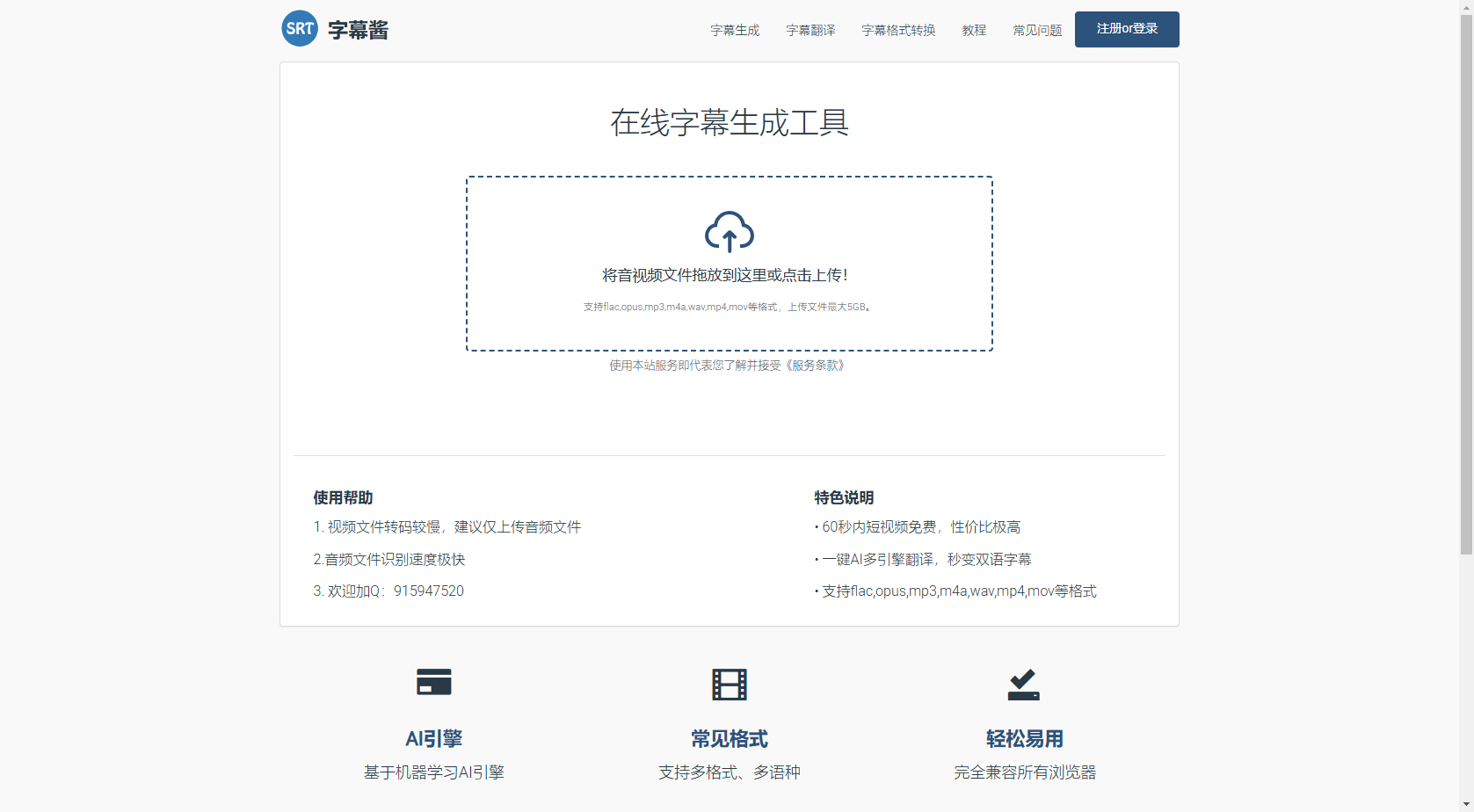Viewport: 1474px width, 812px height.
Task: Click the 将音视频文件拖放到这里或点击上传 upload prompt
Action: [x=725, y=276]
